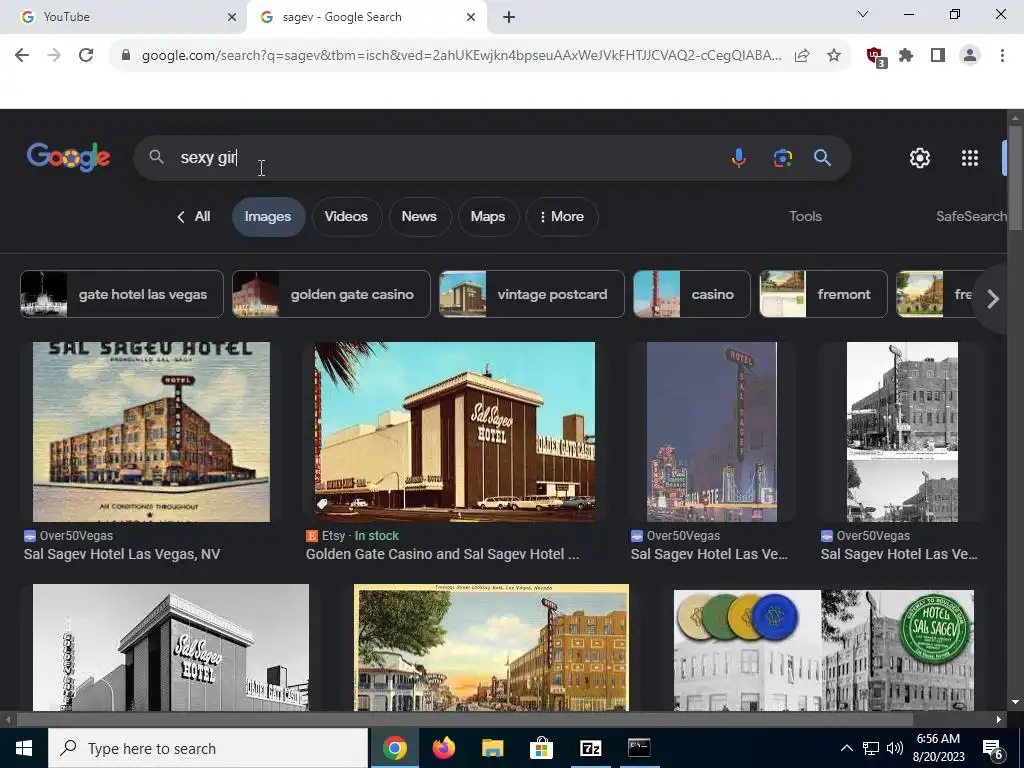Viewport: 1024px width, 768px height.
Task: Click the golden gate casino chip
Action: (331, 295)
